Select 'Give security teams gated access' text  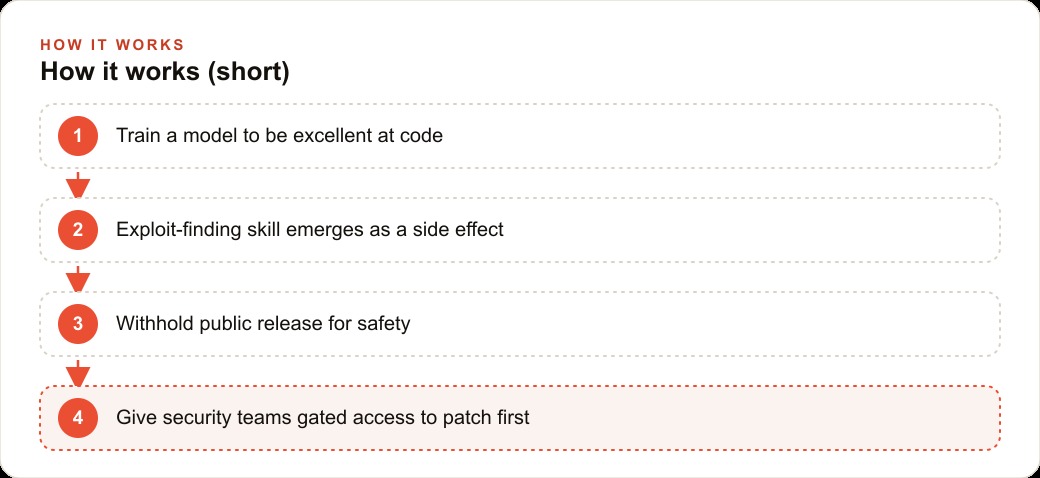click(267, 418)
